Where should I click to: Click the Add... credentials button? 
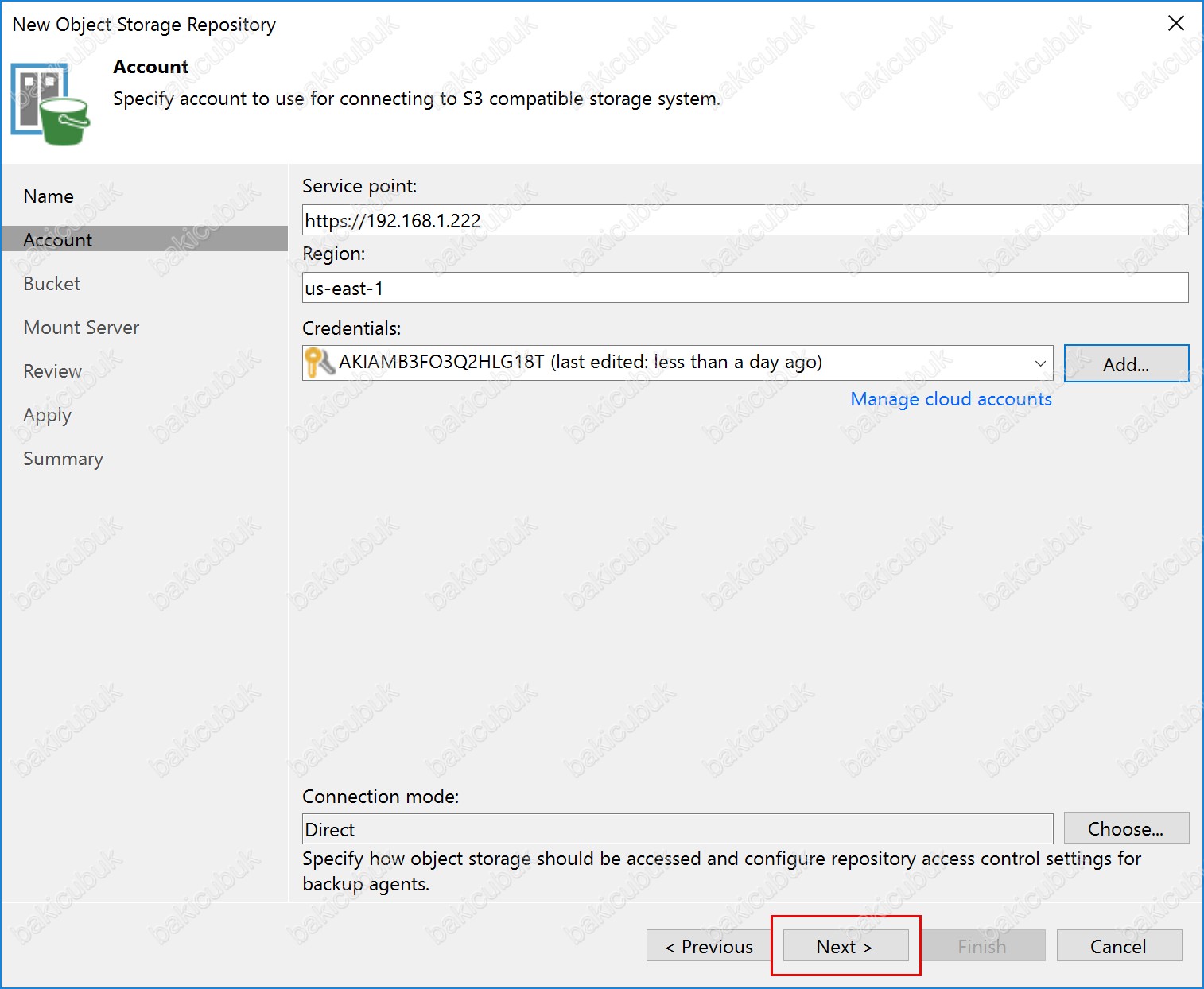(1126, 364)
